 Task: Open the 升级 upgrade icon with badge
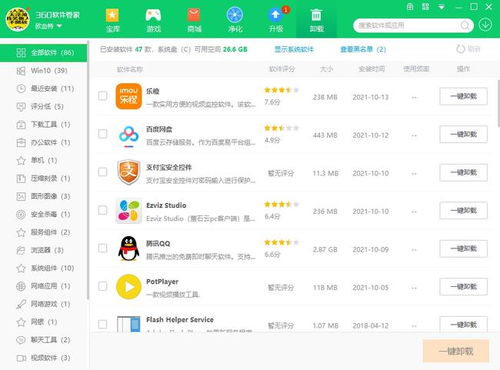coord(276,15)
